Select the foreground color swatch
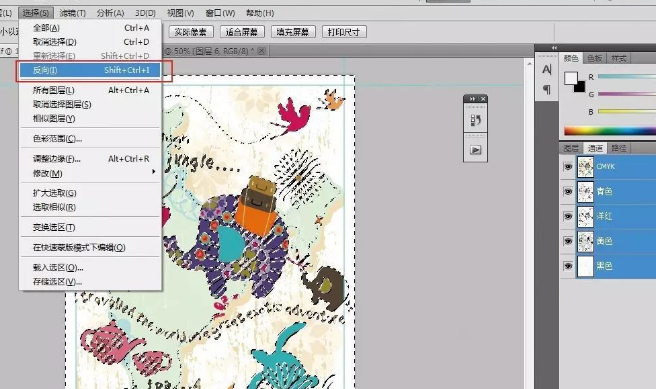Viewport: 656px width, 389px height. click(x=571, y=78)
